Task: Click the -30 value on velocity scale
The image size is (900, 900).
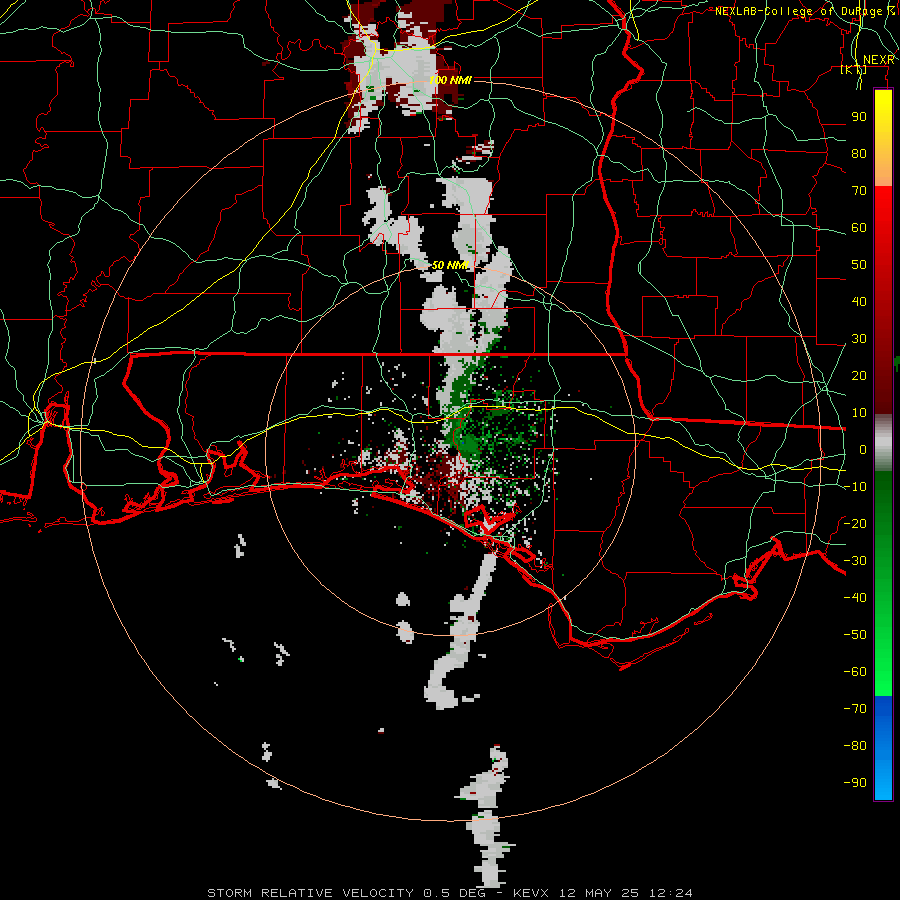Action: 855,561
